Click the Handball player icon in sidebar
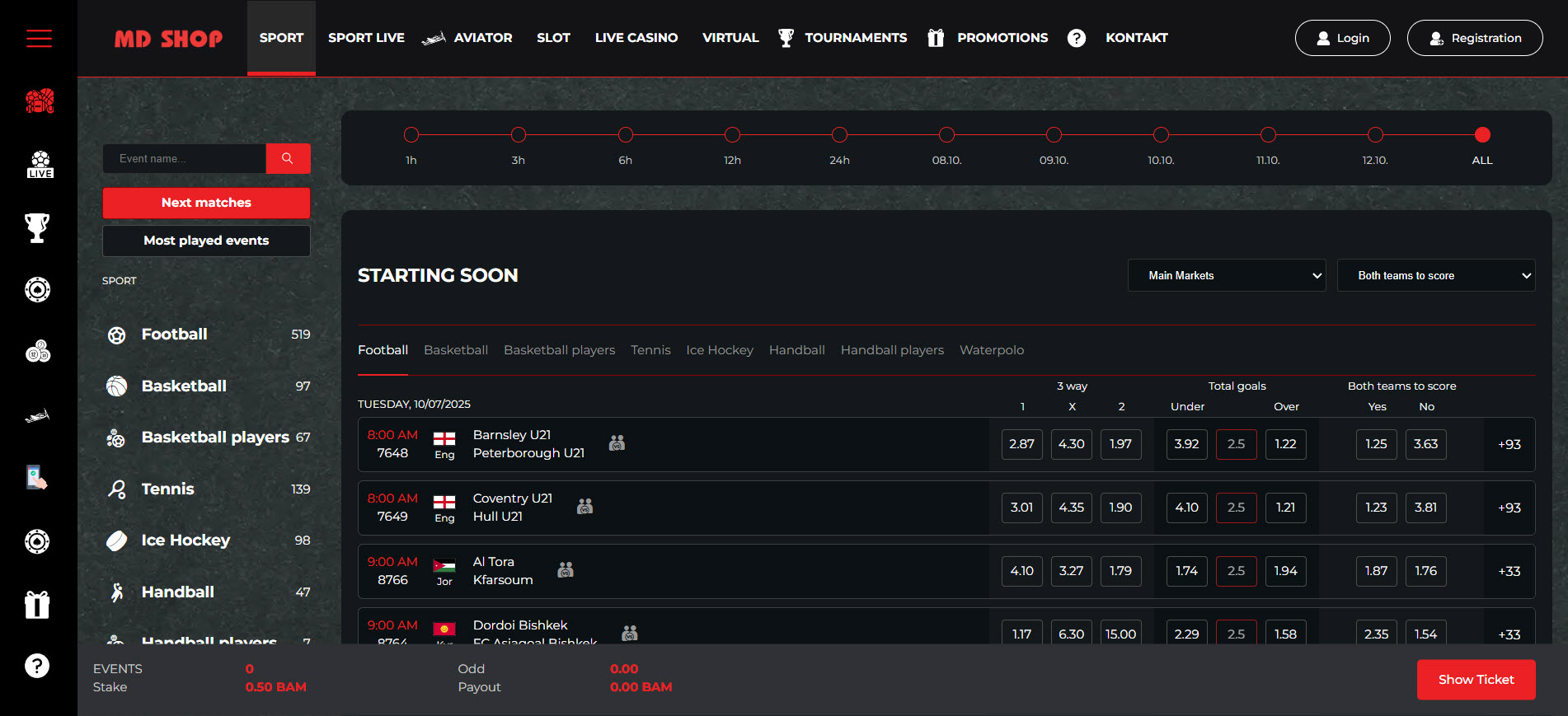 coord(117,592)
